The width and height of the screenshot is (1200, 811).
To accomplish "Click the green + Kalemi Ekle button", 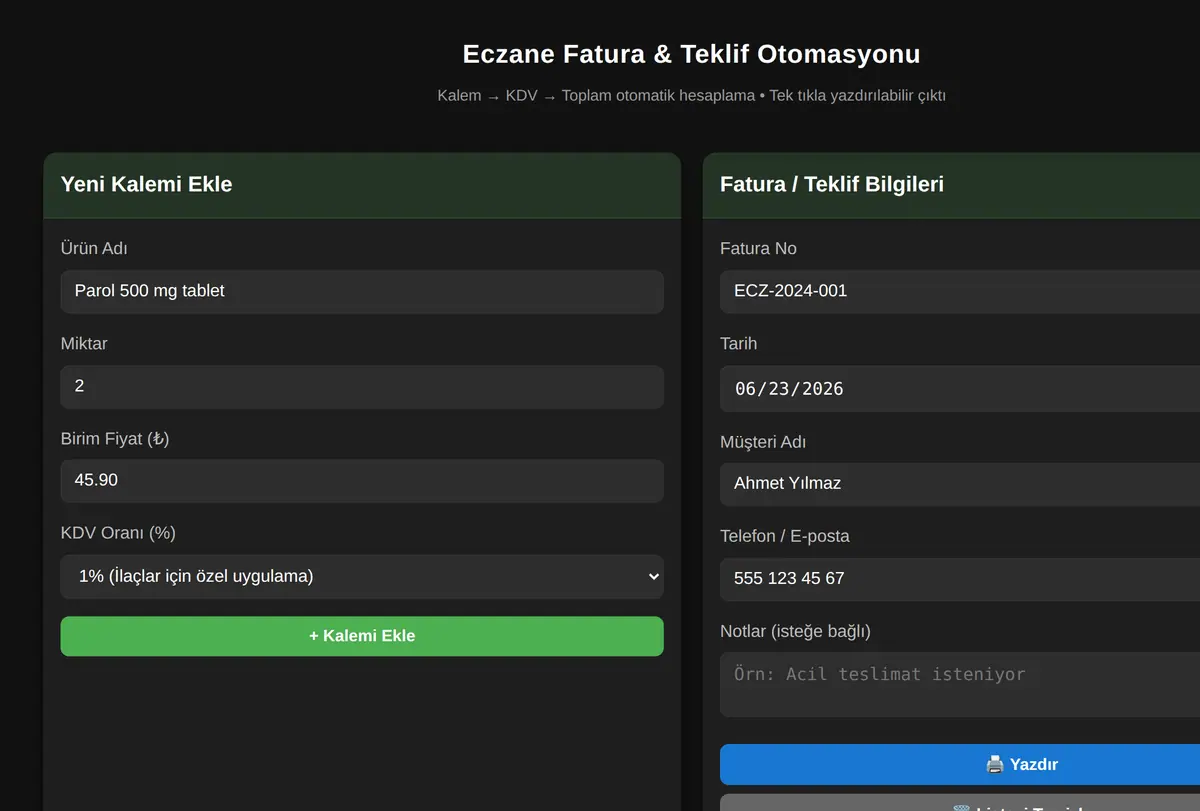I will (x=362, y=636).
